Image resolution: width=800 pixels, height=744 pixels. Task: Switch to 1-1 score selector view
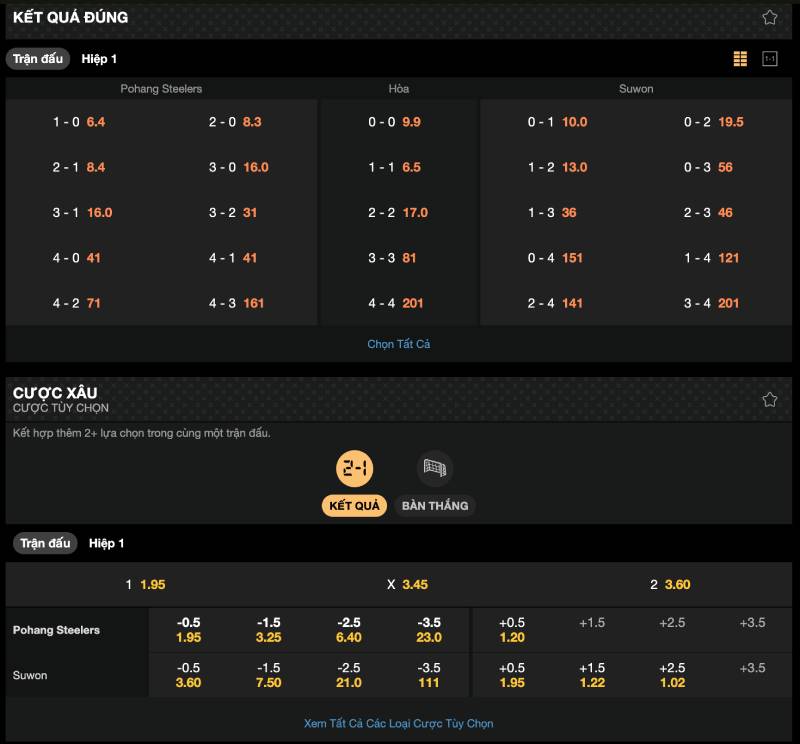click(x=769, y=59)
